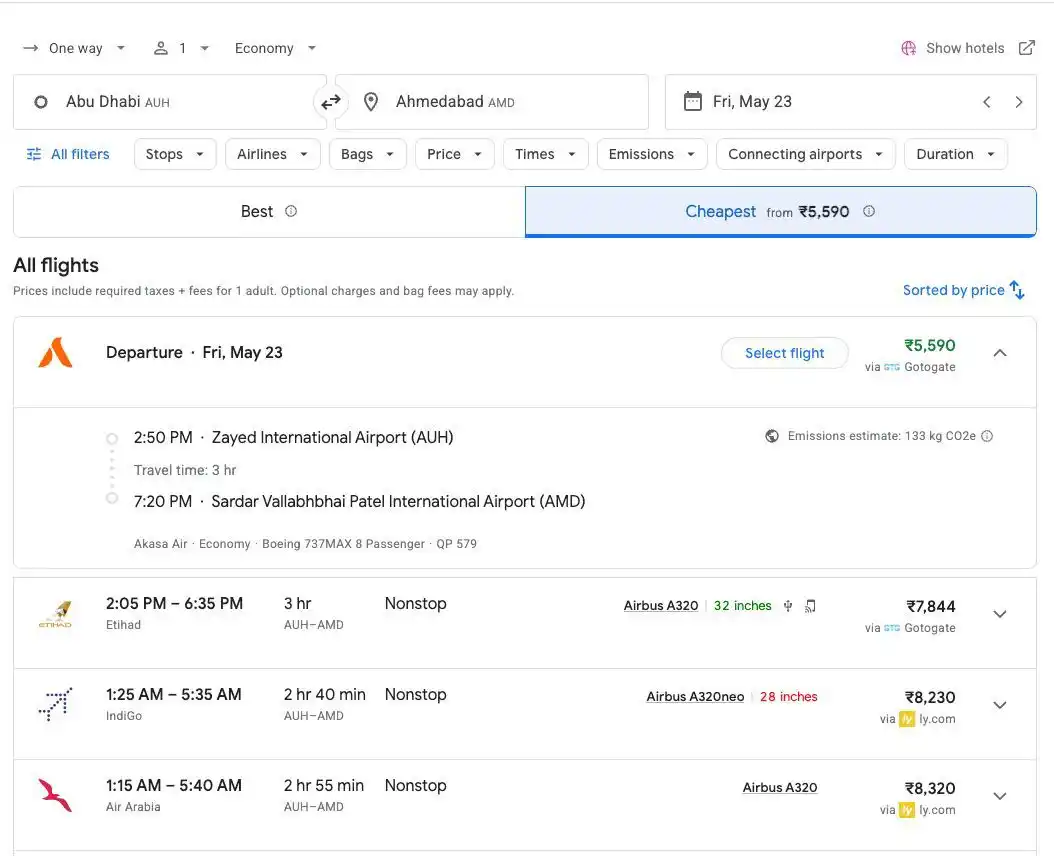This screenshot has height=856, width=1054.
Task: Go to next date arrow
Action: click(1019, 102)
